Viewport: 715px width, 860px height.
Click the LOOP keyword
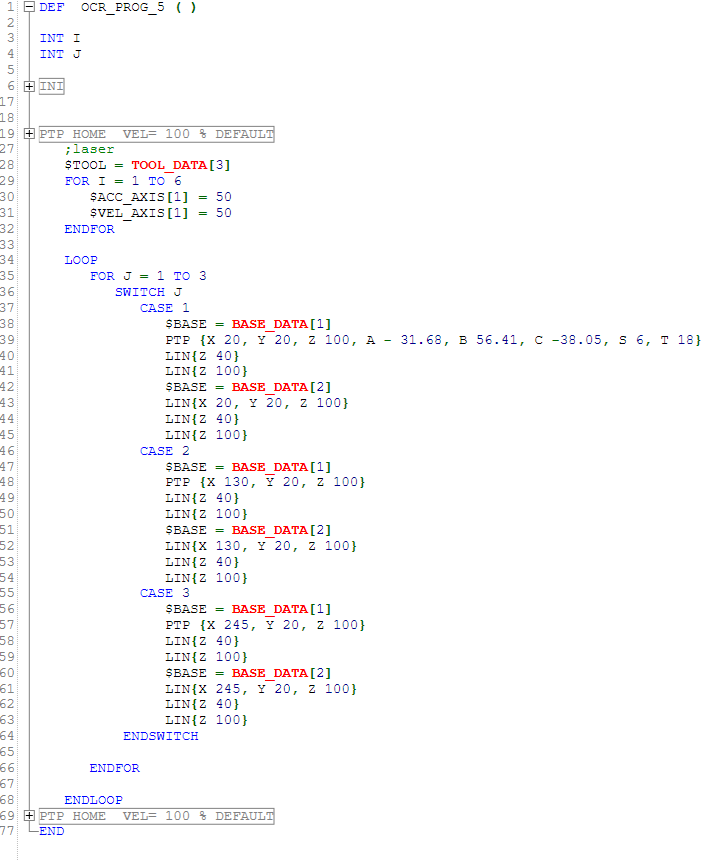[x=81, y=260]
